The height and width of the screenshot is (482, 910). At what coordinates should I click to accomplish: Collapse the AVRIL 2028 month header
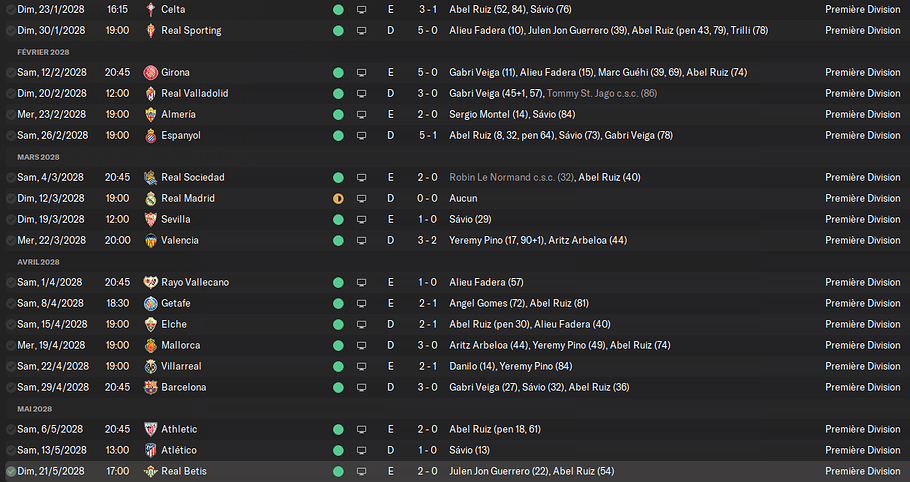[38, 262]
